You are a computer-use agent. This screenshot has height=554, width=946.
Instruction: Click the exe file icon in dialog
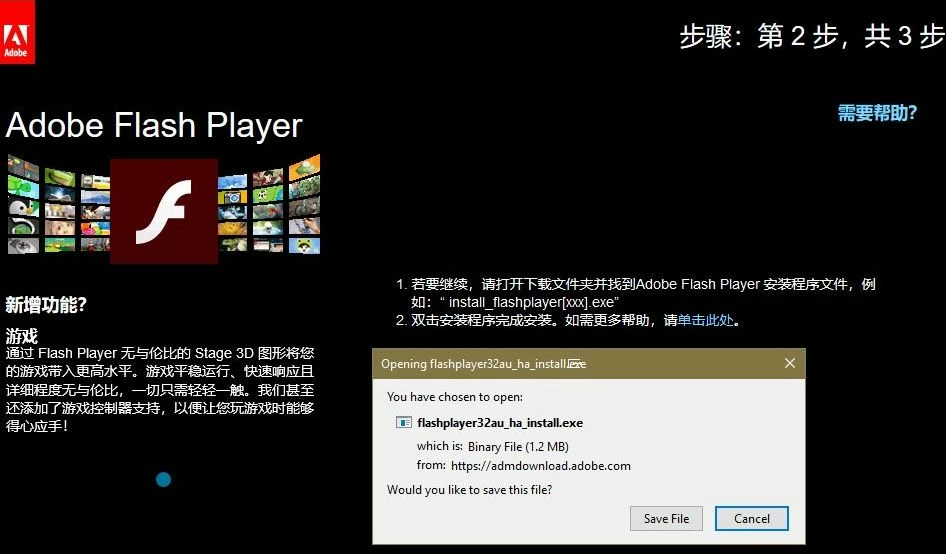[x=404, y=422]
